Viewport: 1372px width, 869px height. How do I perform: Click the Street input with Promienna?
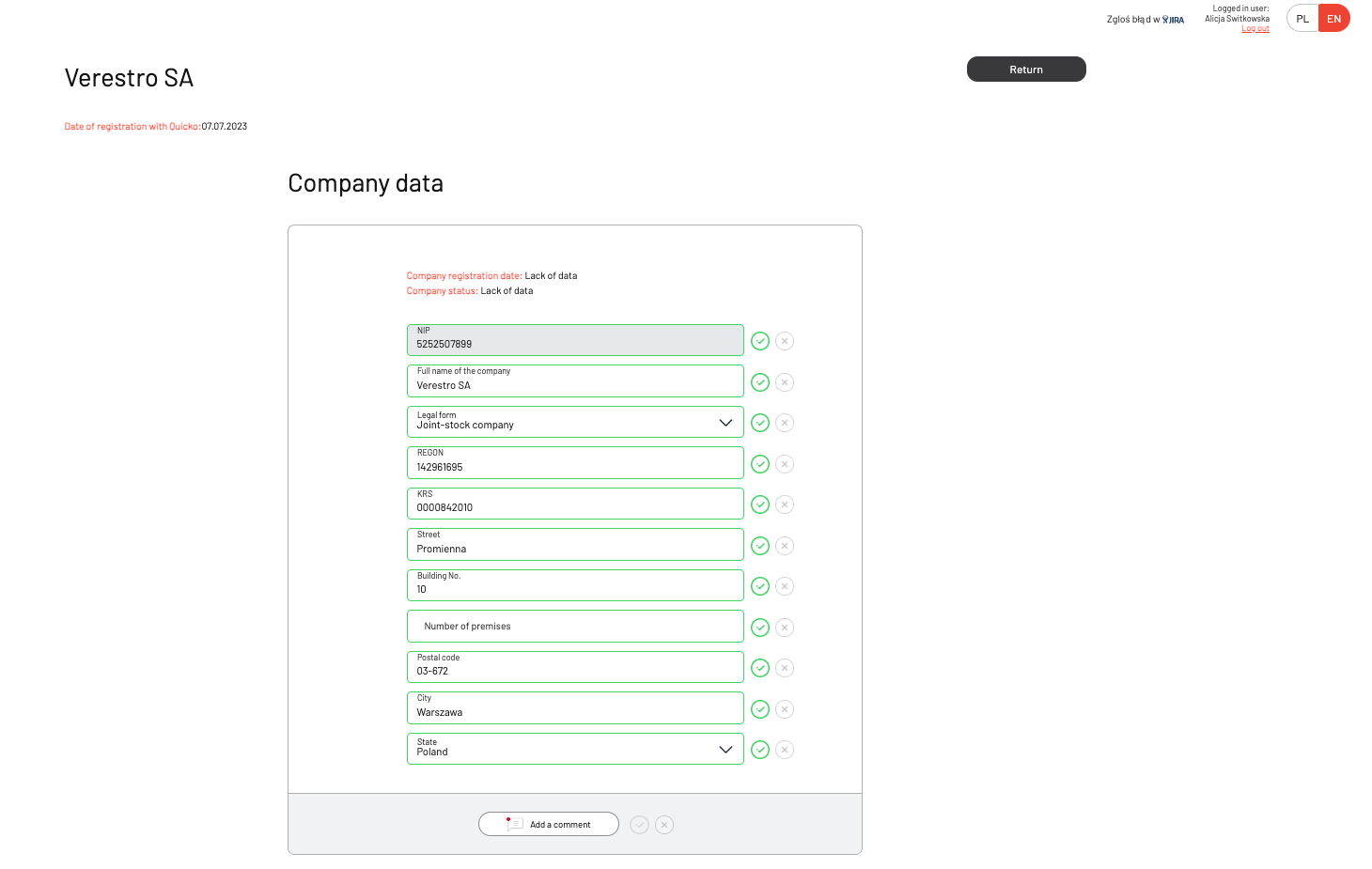tap(575, 545)
